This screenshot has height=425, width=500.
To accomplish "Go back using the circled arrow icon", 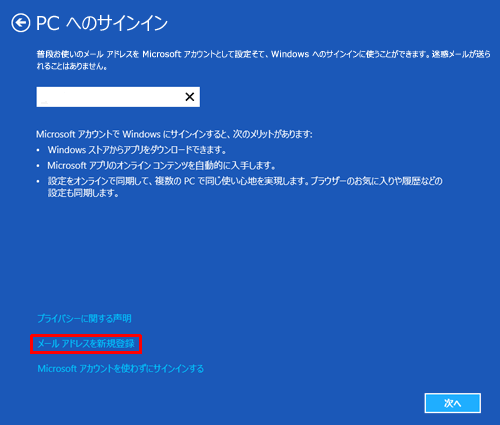I will click(21, 23).
